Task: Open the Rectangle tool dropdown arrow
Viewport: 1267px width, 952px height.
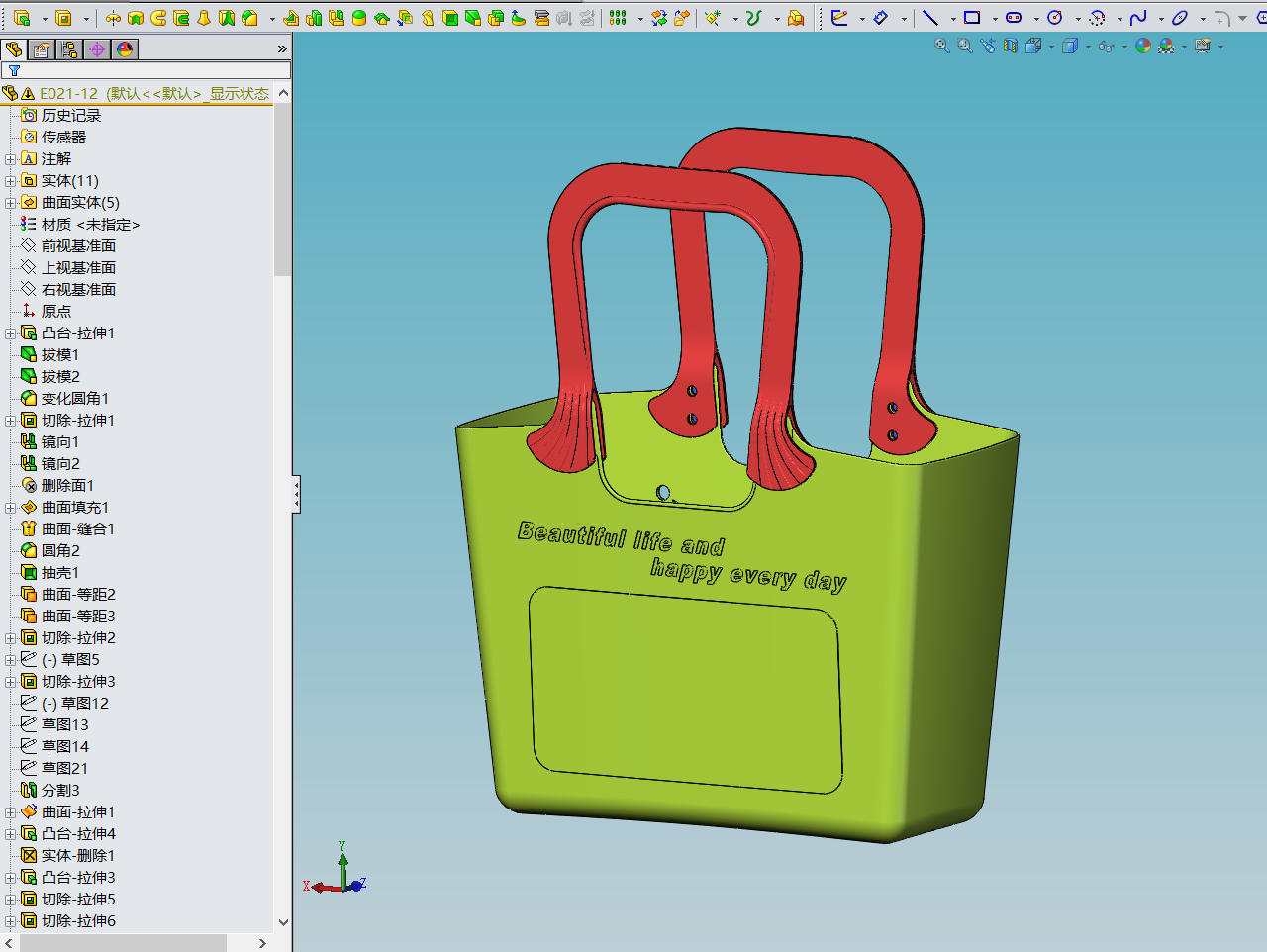Action: point(995,19)
